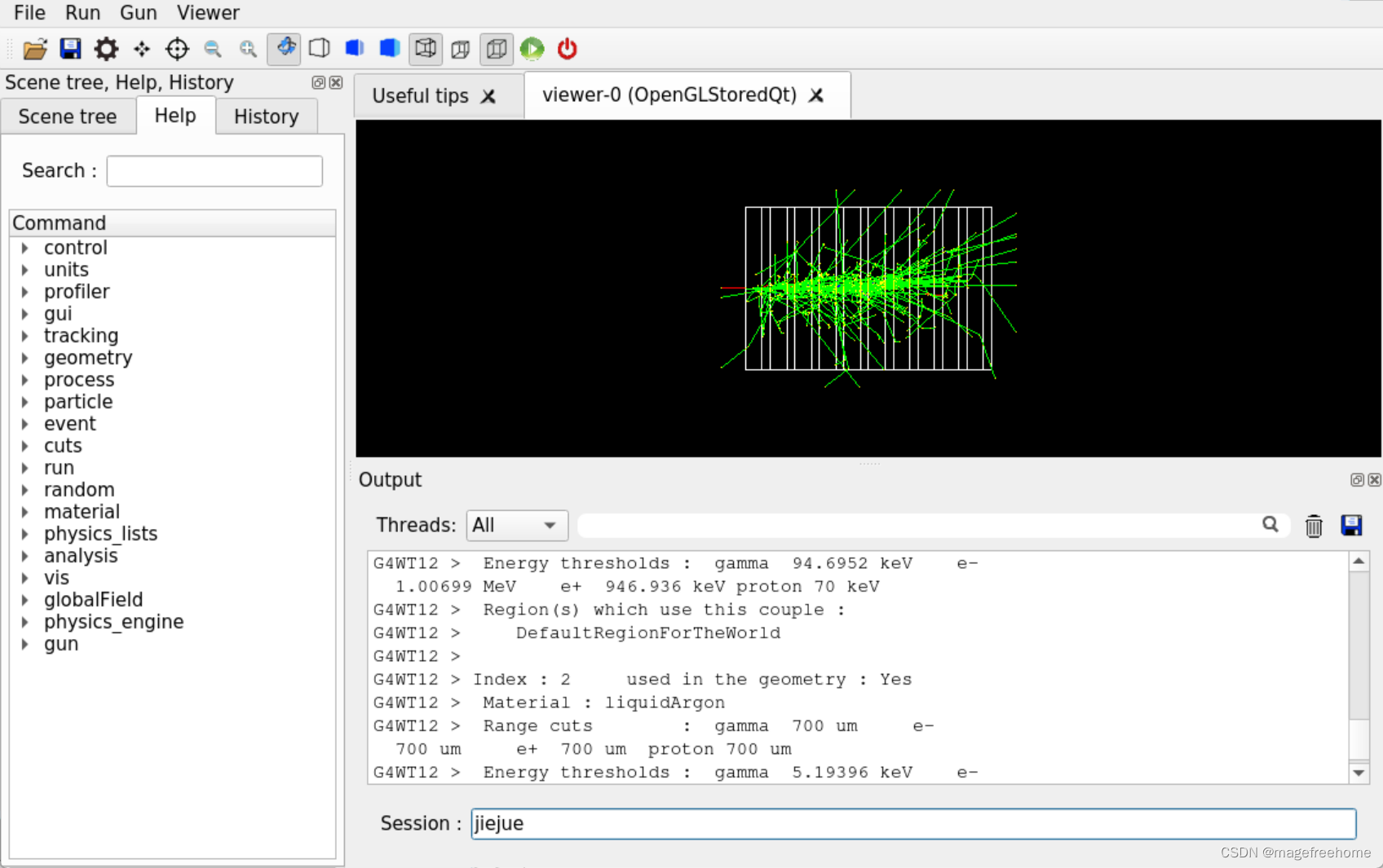Select the move/pan tool icon
The height and width of the screenshot is (868, 1383).
tap(142, 49)
